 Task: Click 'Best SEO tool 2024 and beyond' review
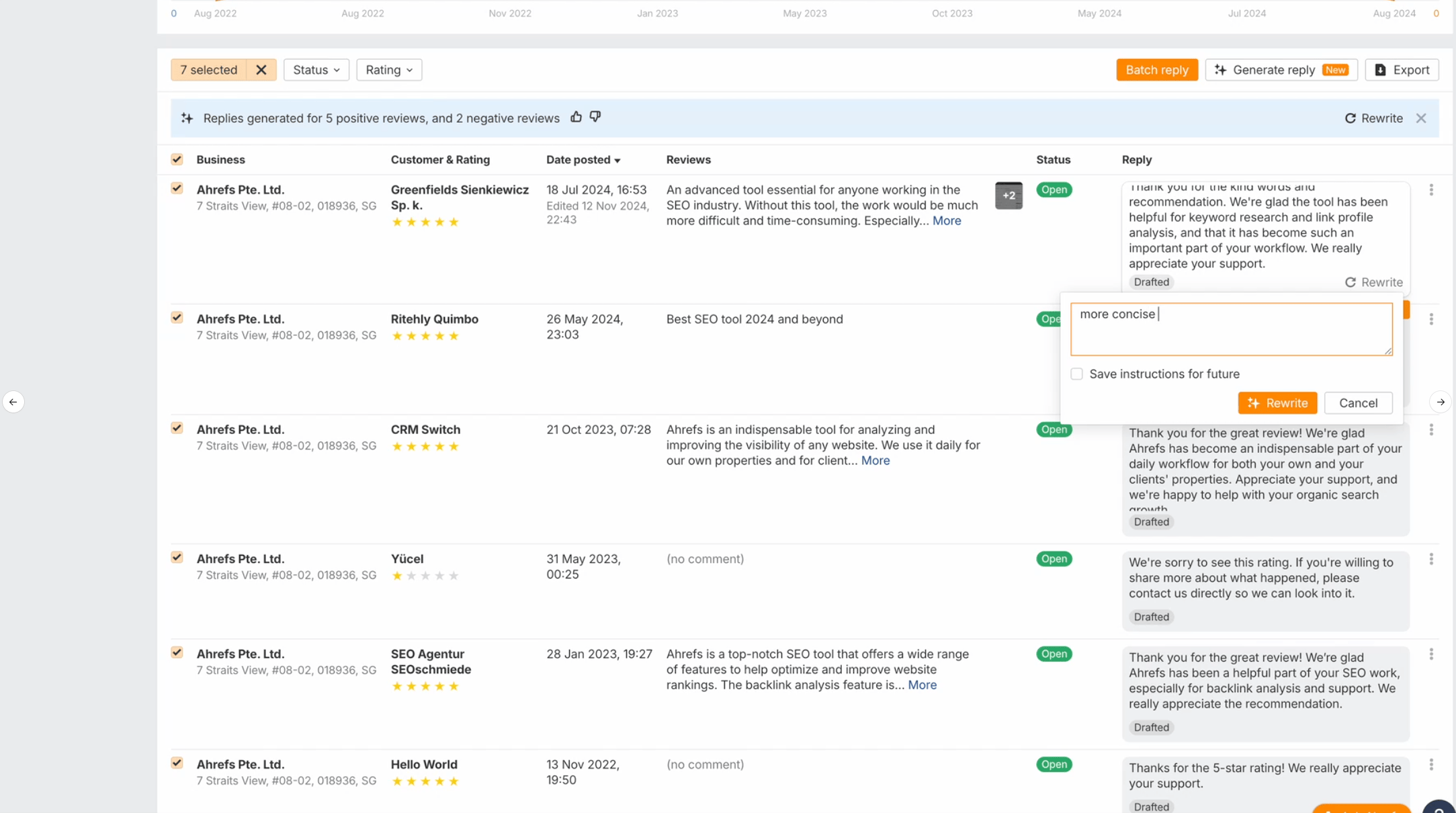coord(754,319)
